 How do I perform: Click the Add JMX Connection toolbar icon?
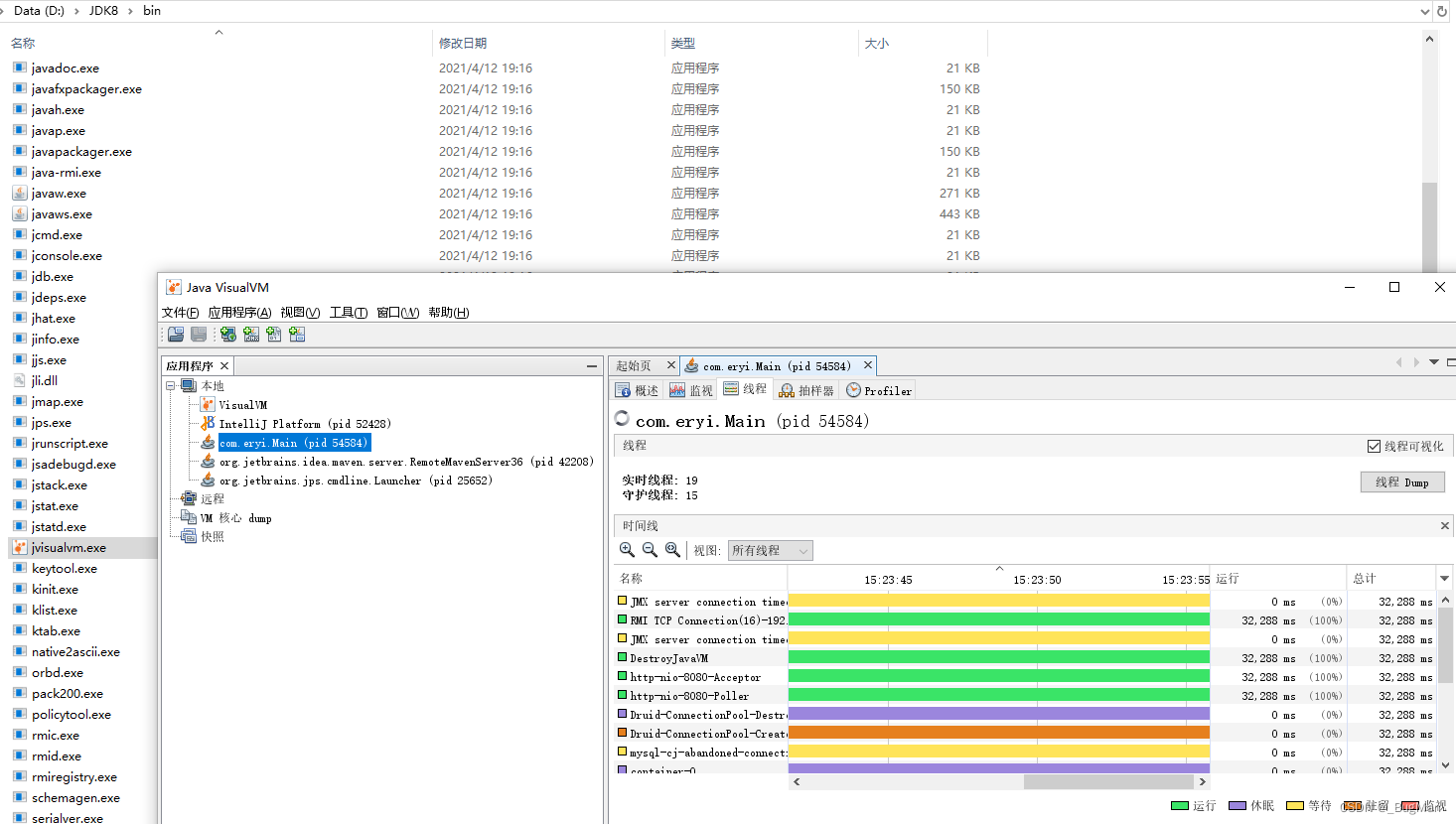point(251,335)
